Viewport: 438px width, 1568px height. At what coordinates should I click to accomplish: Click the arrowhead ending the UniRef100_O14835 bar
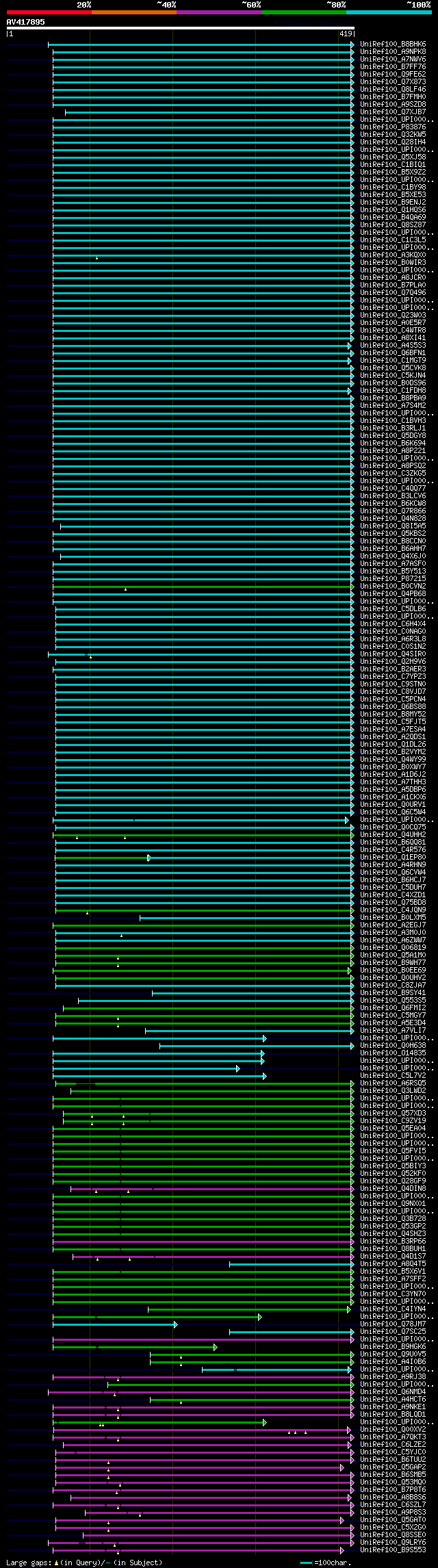point(262,1053)
